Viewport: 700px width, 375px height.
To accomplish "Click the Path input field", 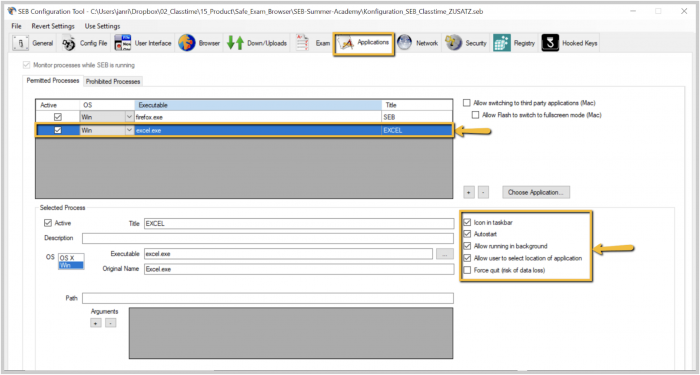I will coord(268,298).
